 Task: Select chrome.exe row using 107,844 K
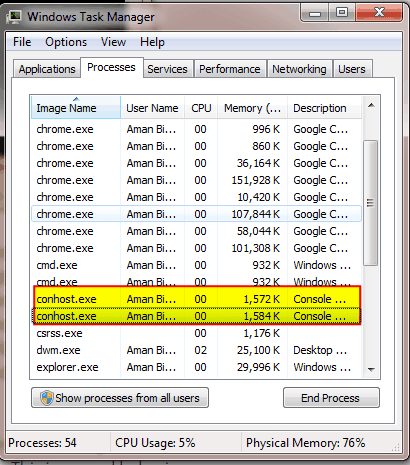click(x=196, y=214)
